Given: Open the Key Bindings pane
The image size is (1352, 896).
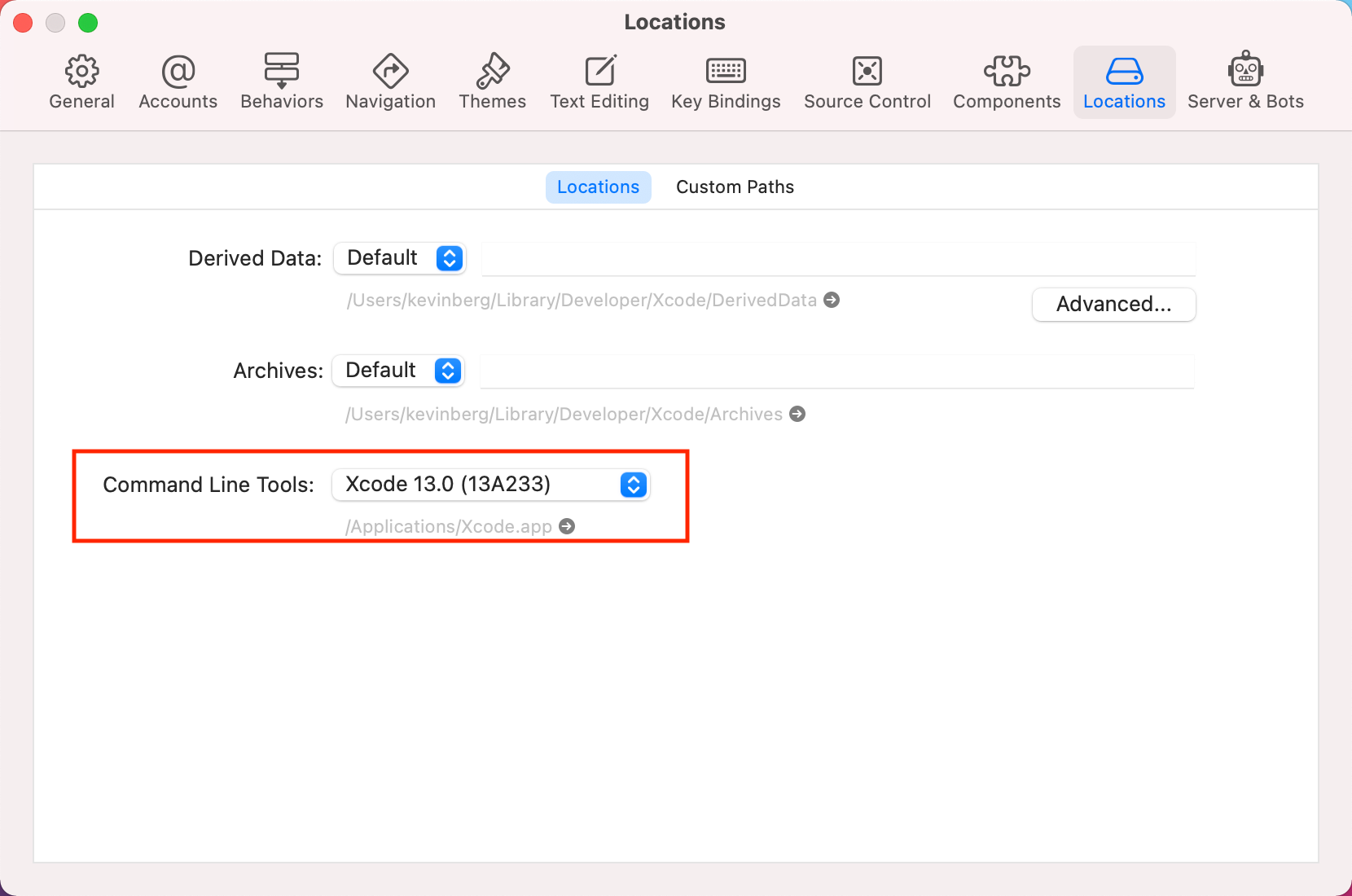Looking at the screenshot, I should pos(725,81).
